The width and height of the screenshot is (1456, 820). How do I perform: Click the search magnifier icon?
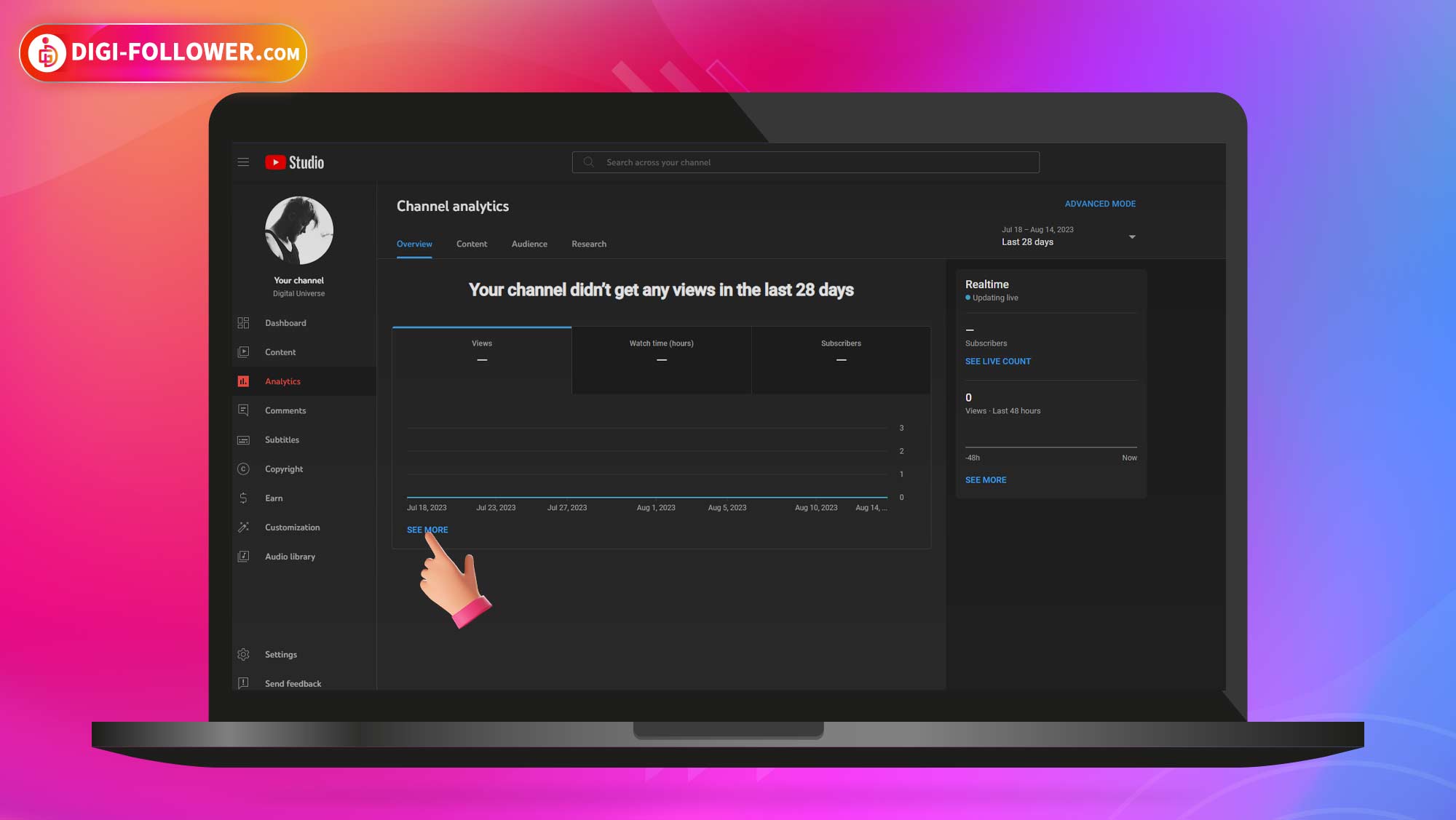(589, 162)
